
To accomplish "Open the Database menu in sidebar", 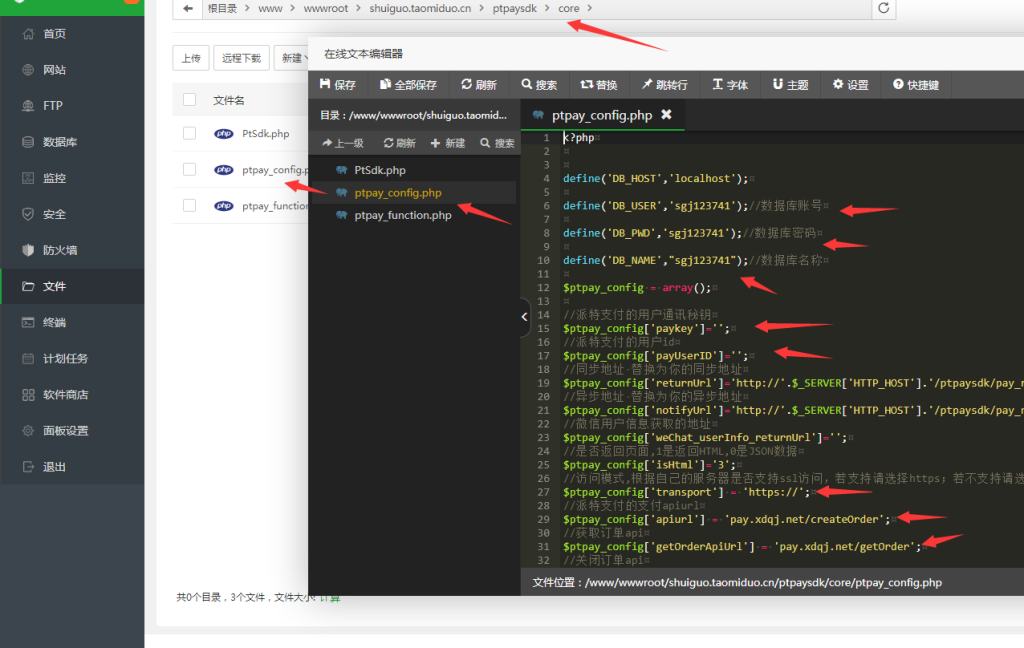I will pyautogui.click(x=59, y=142).
